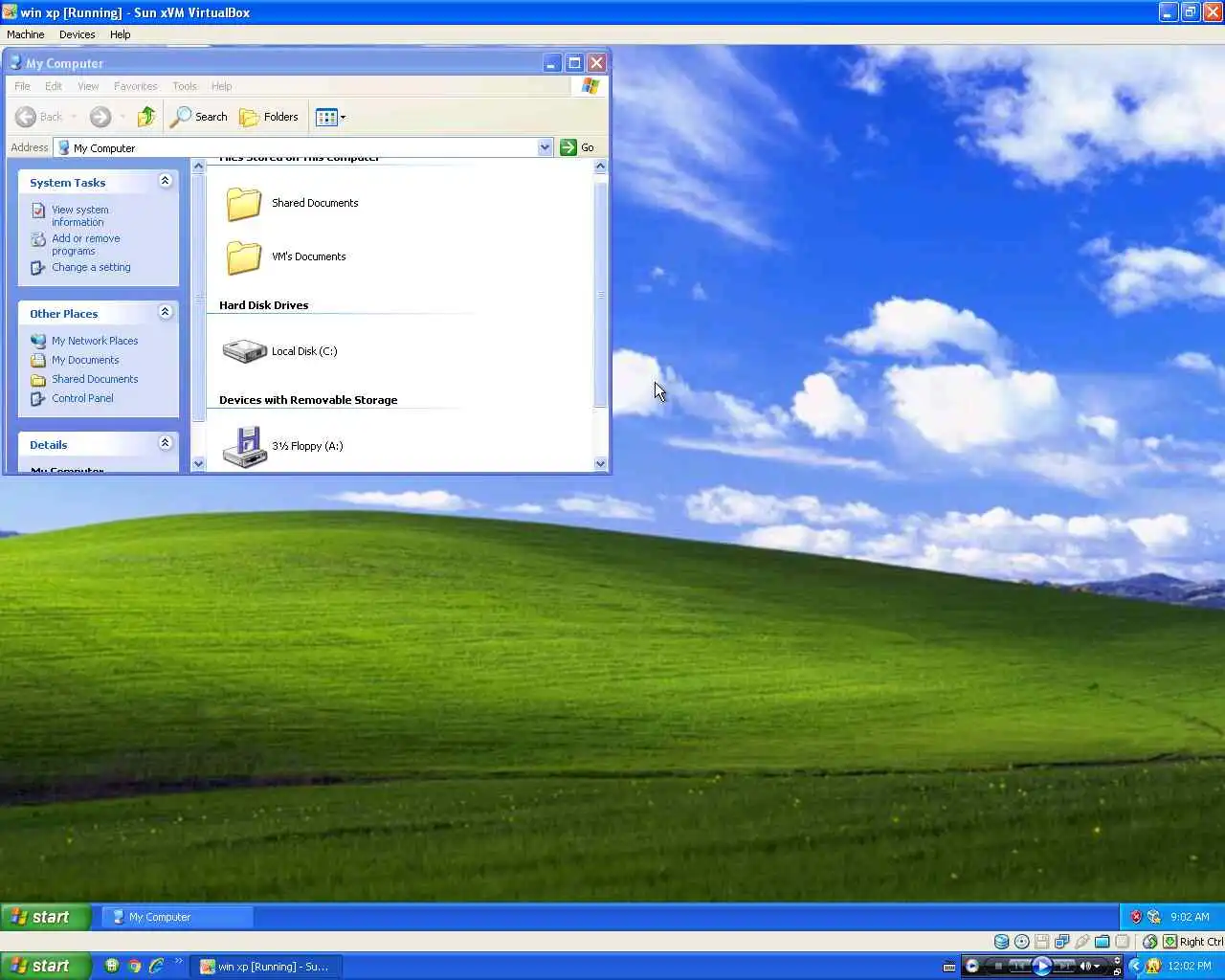Mute sound on the media player toolbar
This screenshot has width=1225, height=980.
pyautogui.click(x=1085, y=966)
